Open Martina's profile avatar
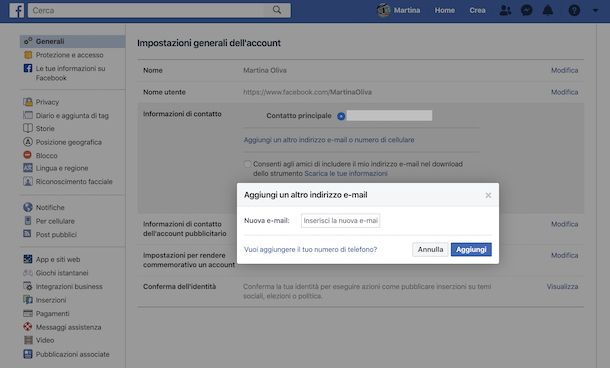This screenshot has height=368, width=610. pyautogui.click(x=384, y=10)
